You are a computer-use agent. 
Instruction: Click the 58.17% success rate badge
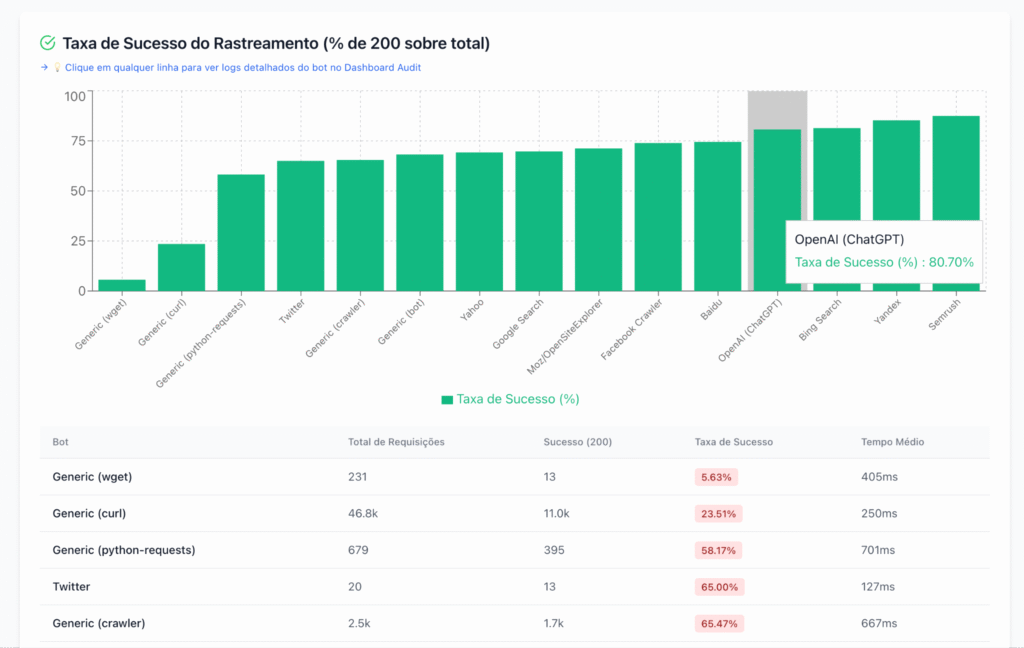click(x=718, y=551)
